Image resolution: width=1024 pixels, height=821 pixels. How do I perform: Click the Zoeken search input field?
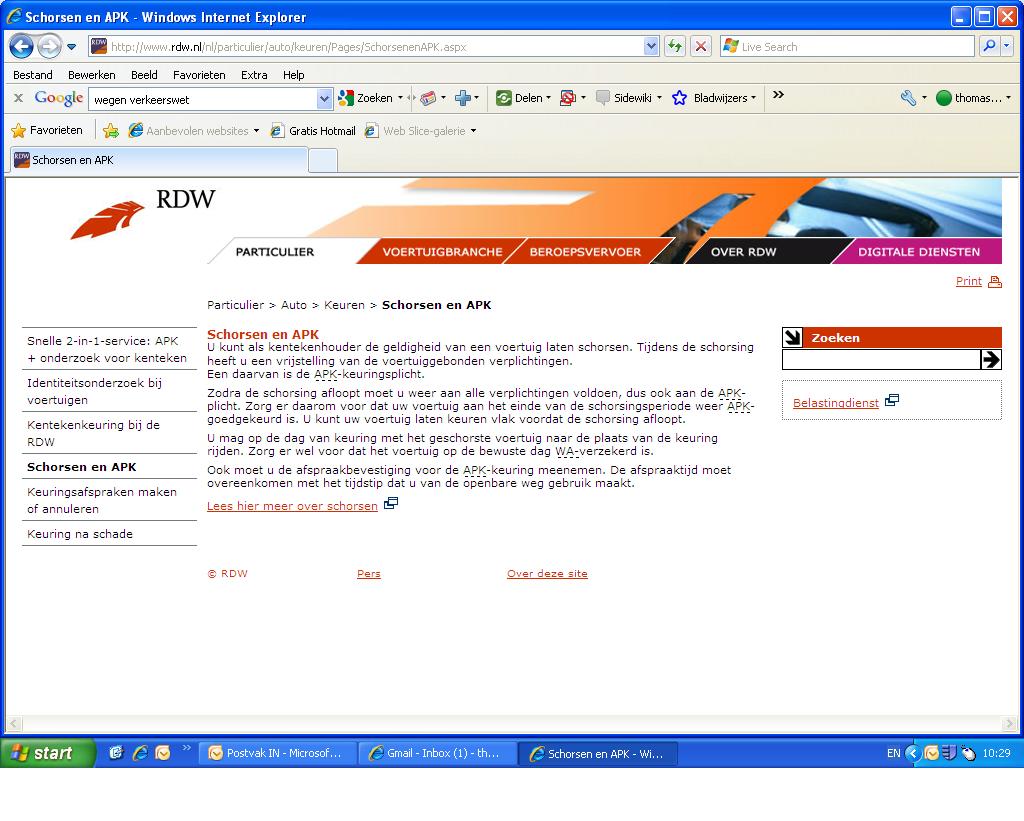[x=880, y=360]
